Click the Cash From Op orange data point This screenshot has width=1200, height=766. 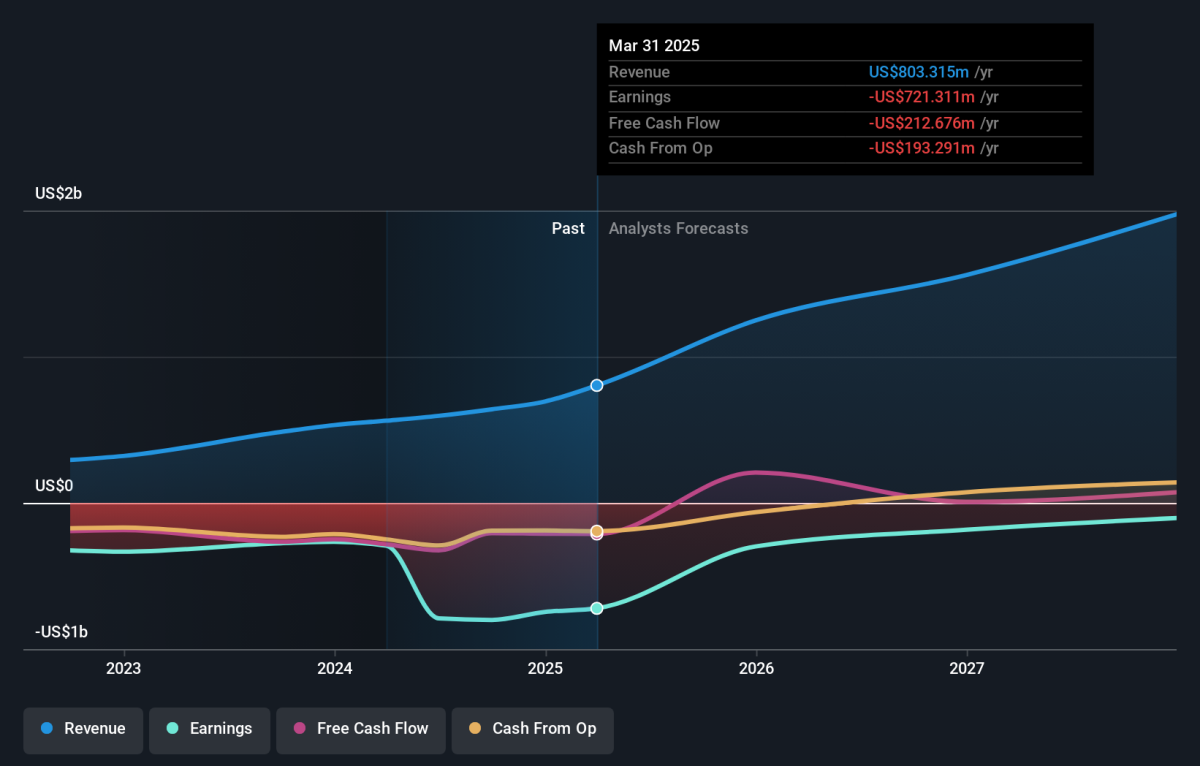pos(597,531)
